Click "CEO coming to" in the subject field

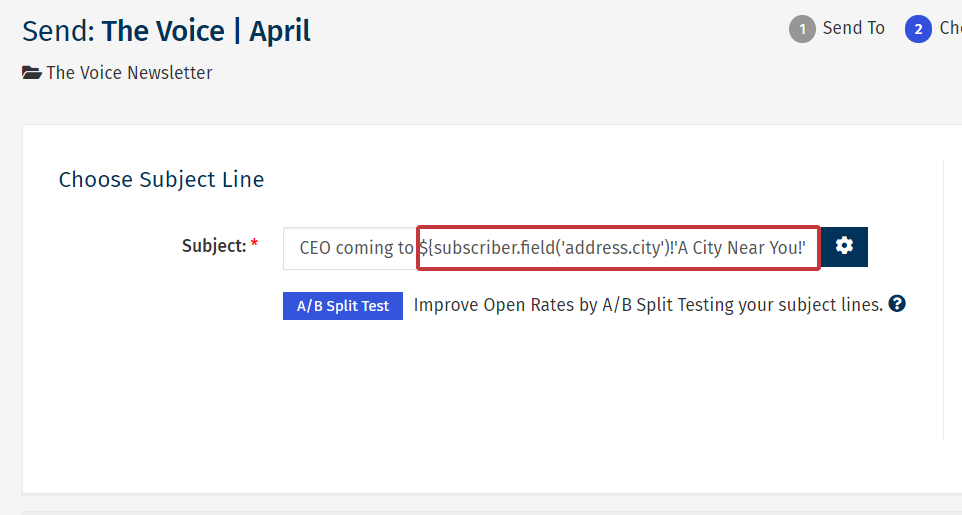356,248
